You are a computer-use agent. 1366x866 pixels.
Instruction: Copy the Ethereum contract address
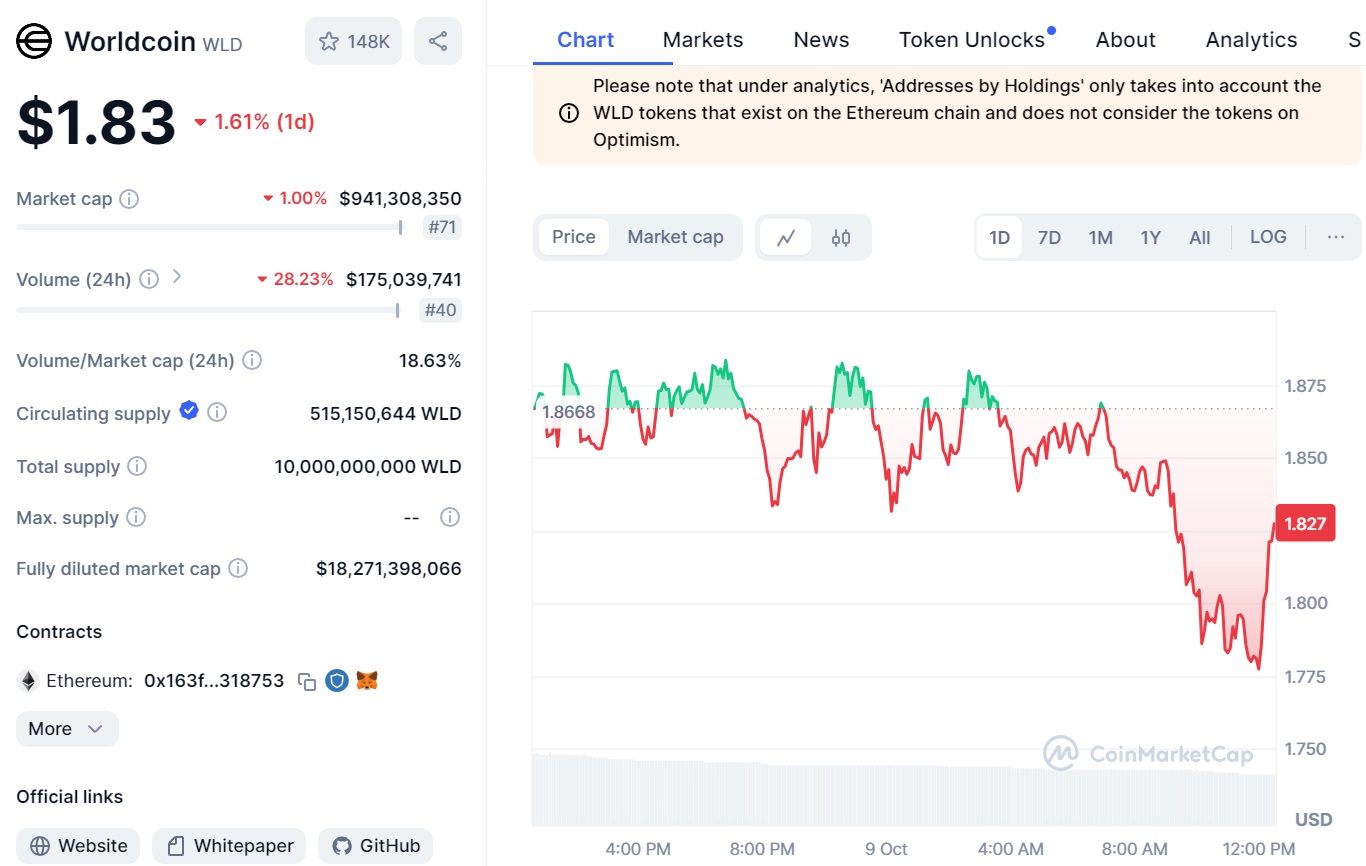(307, 682)
